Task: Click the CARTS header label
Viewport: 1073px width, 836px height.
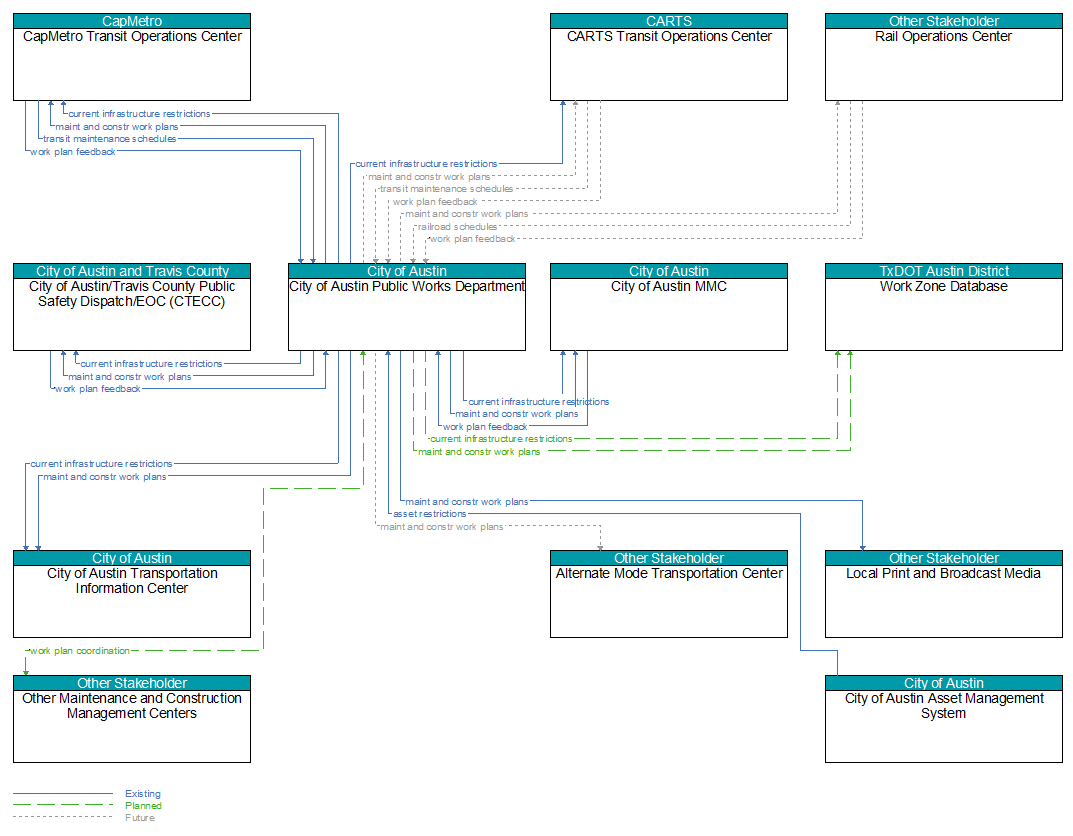Action: 669,21
